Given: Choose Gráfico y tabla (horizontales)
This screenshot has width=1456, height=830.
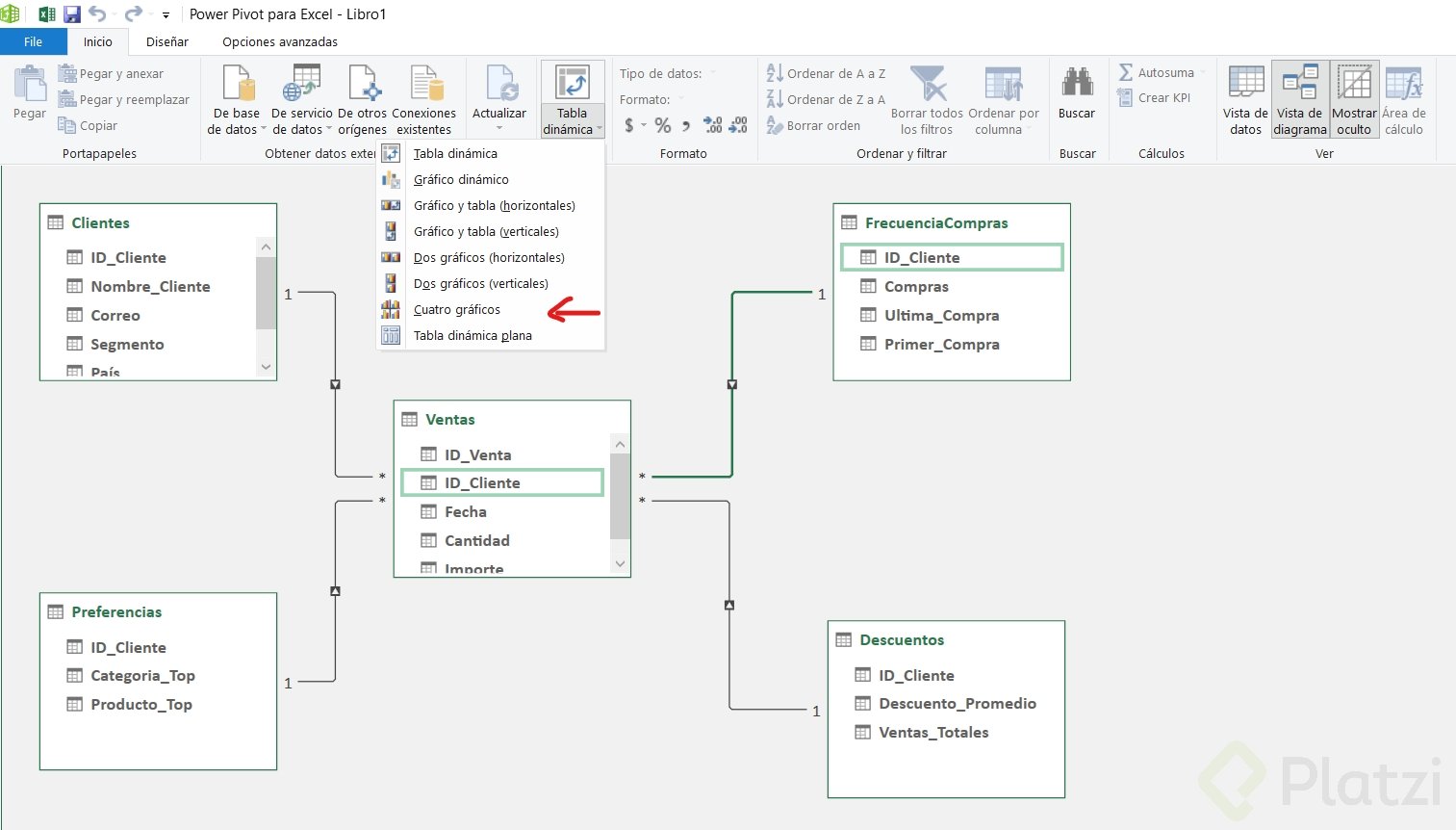Looking at the screenshot, I should coord(491,205).
